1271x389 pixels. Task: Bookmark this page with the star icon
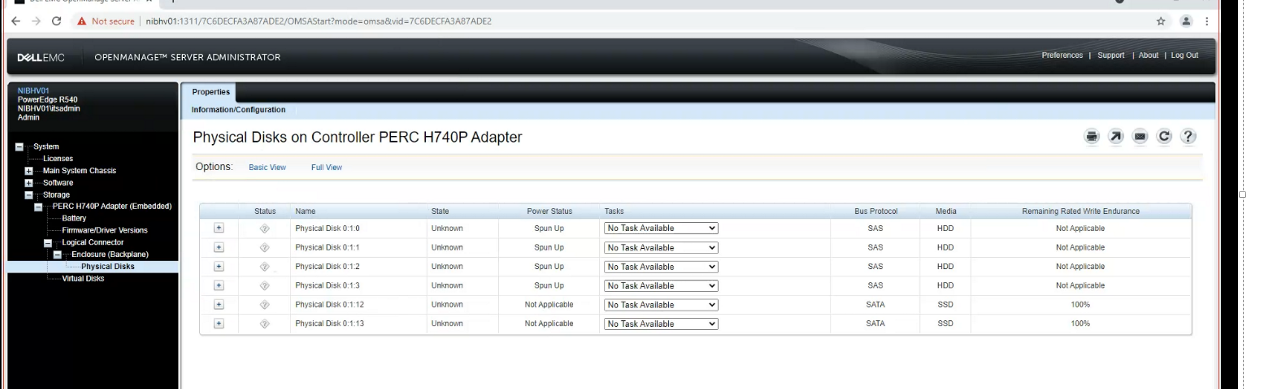(1161, 21)
